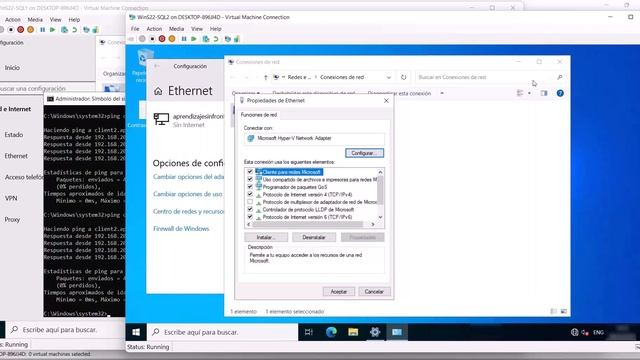Image resolution: width=640 pixels, height=360 pixels.
Task: Click the green Start icon in SQL2 toolbar
Action: coord(194,39)
